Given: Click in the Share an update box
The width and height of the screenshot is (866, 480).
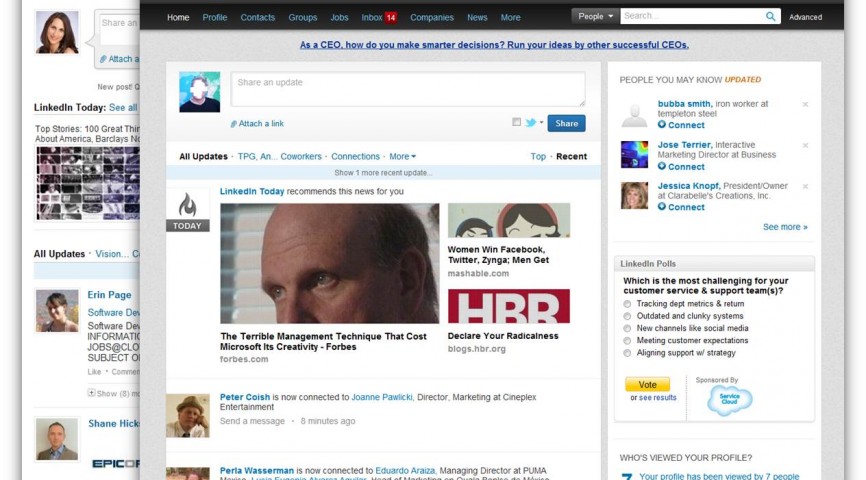Looking at the screenshot, I should point(407,90).
